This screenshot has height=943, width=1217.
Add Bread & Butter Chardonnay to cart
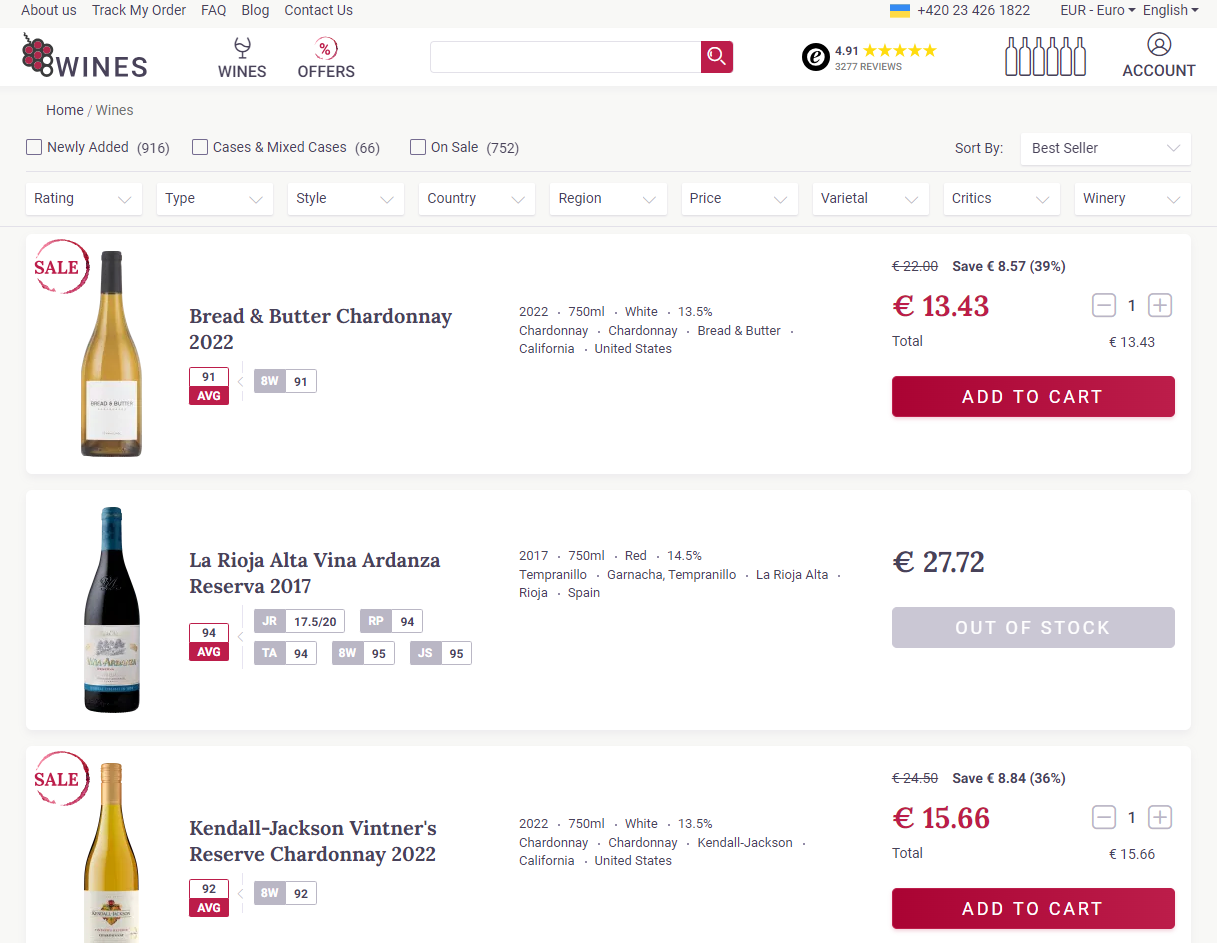tap(1032, 397)
